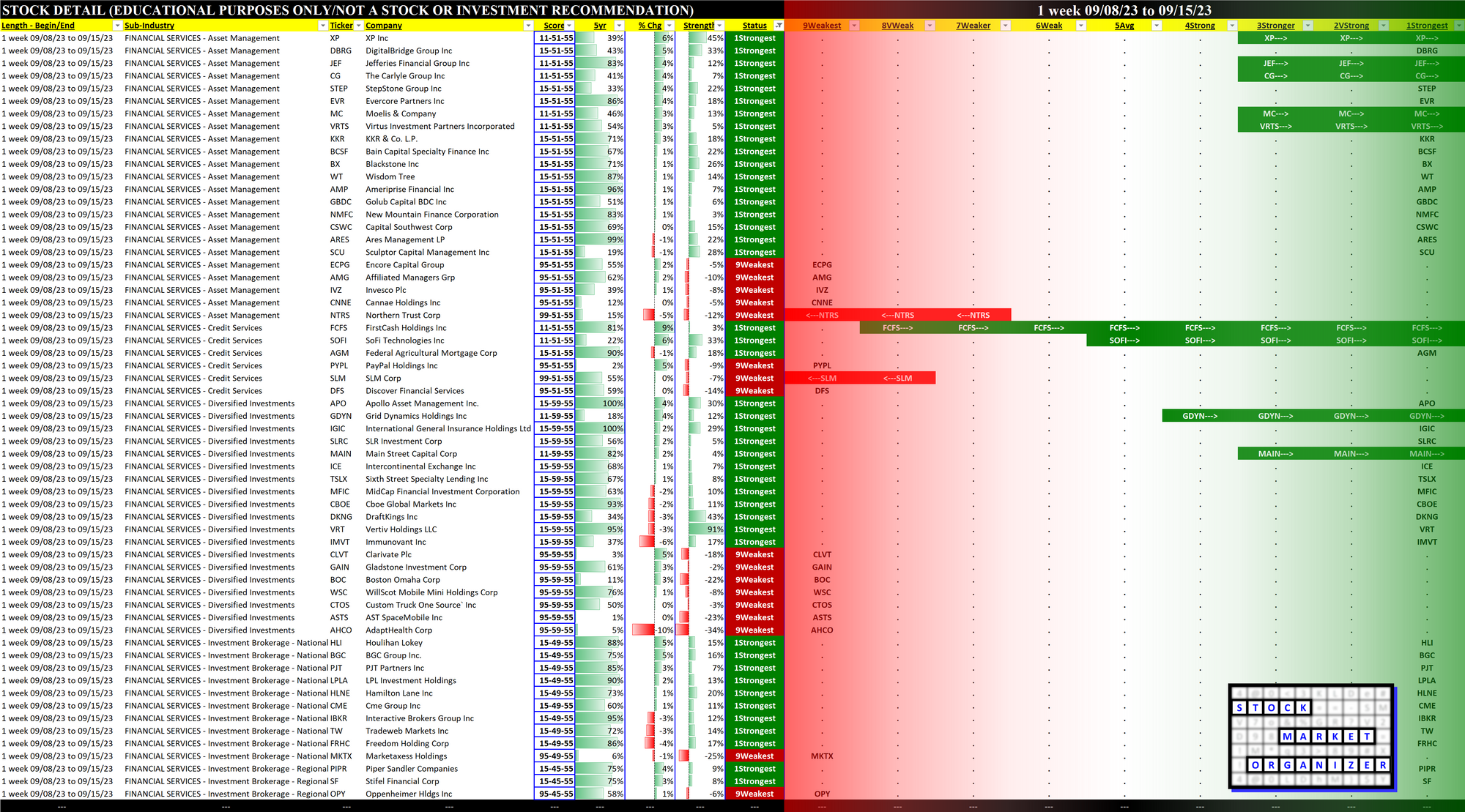Viewport: 1465px width, 812px height.
Task: Open the Score column filter arrow
Action: click(x=569, y=26)
